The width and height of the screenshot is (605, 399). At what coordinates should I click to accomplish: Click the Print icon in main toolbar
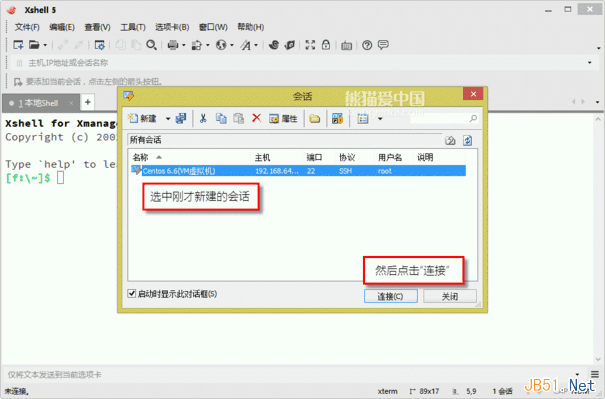(172, 45)
